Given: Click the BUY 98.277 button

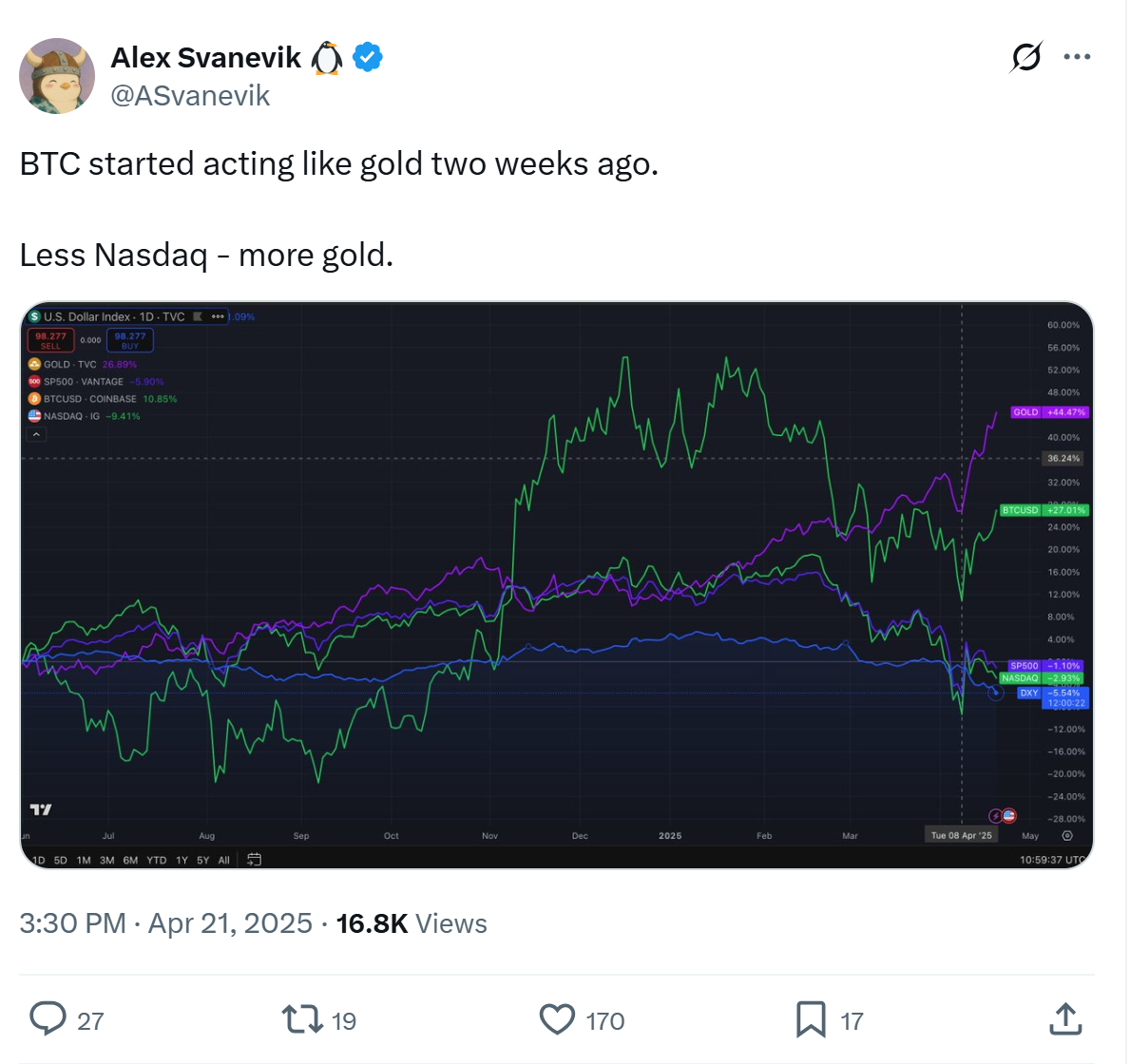Looking at the screenshot, I should 129,339.
